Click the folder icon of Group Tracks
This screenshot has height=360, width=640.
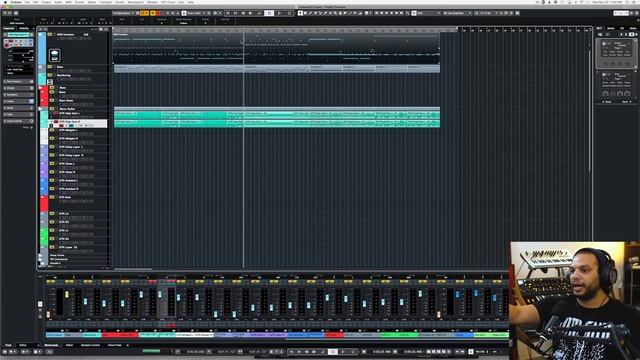click(40, 256)
